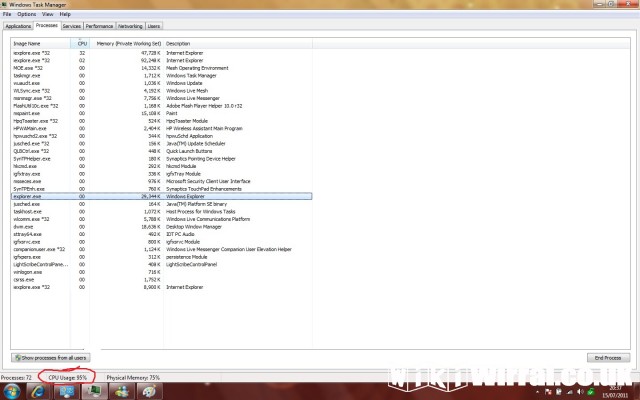Open network signal icon in tray
640x400 pixels.
[570, 392]
